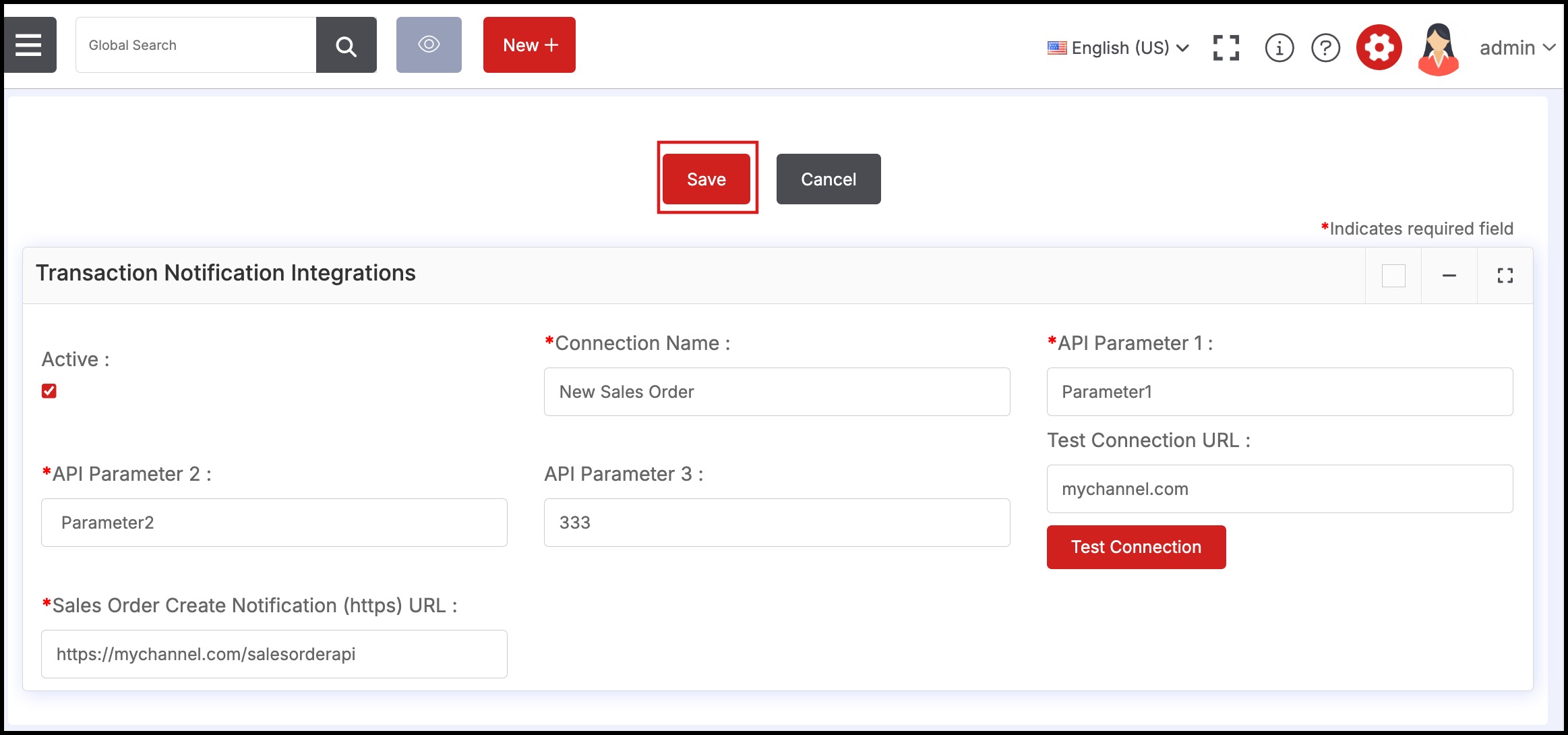The height and width of the screenshot is (735, 1568).
Task: Open the hamburger navigation menu
Action: [29, 45]
